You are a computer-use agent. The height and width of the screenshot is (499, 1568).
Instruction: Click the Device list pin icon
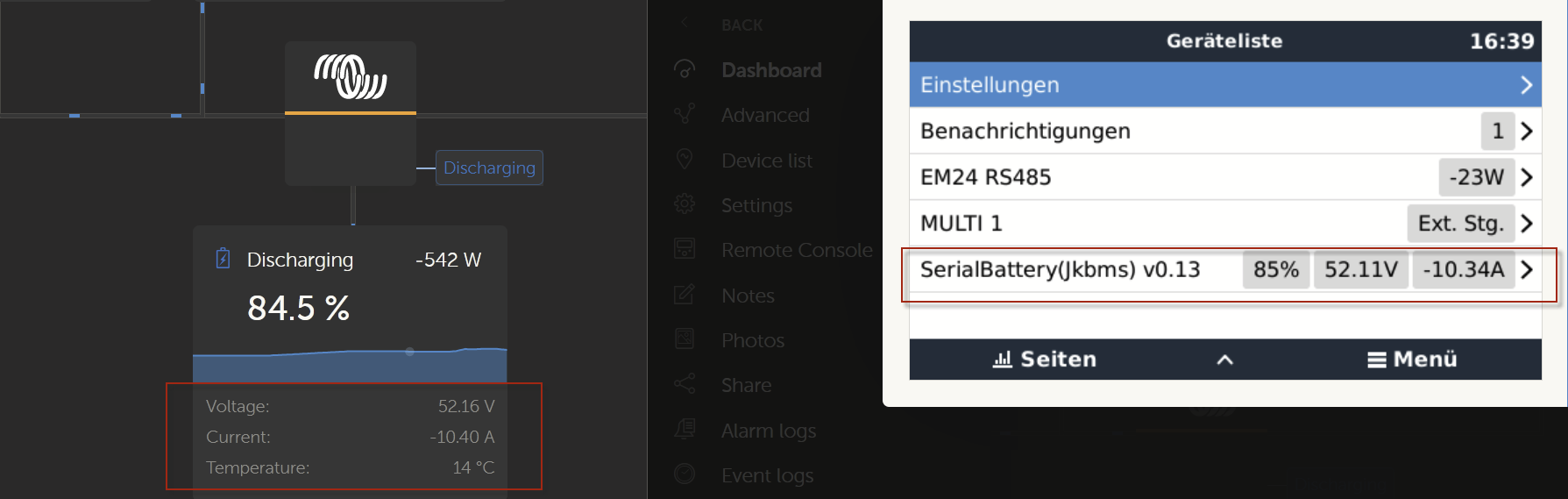point(685,160)
